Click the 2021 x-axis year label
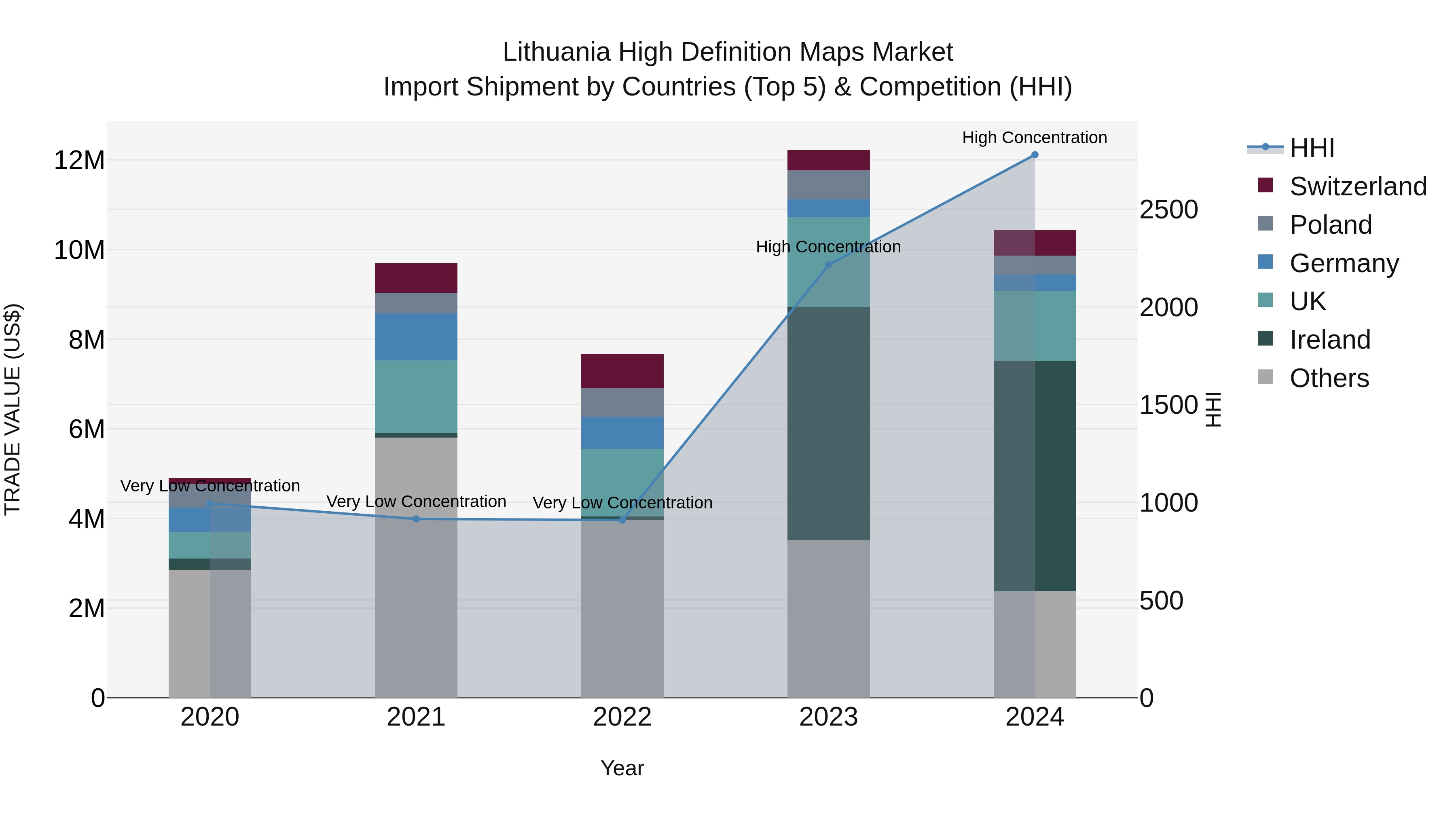 (416, 717)
